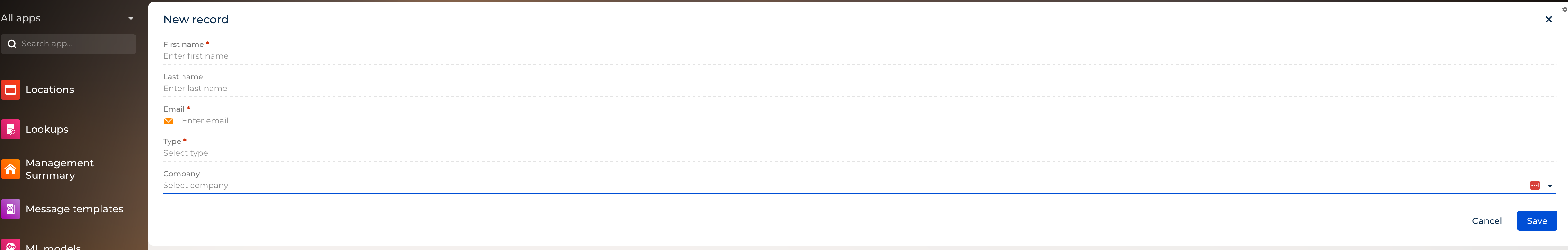Image resolution: width=1568 pixels, height=250 pixels.
Task: Open the Lookups app icon
Action: point(10,129)
